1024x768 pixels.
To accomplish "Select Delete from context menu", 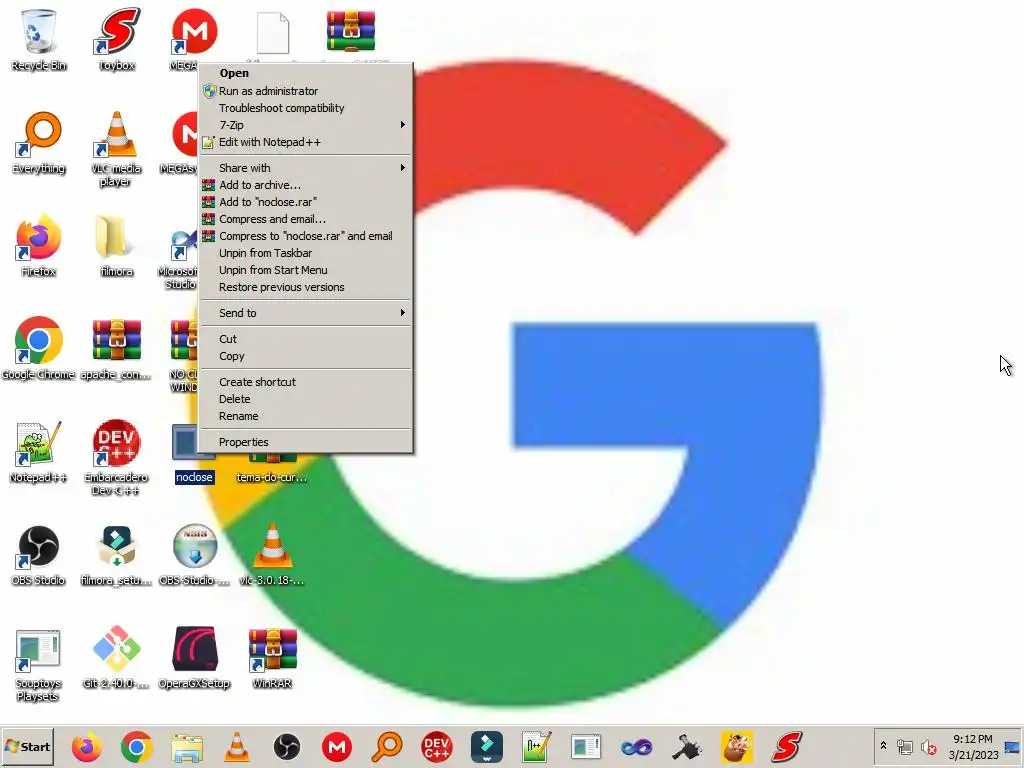I will (306, 399).
